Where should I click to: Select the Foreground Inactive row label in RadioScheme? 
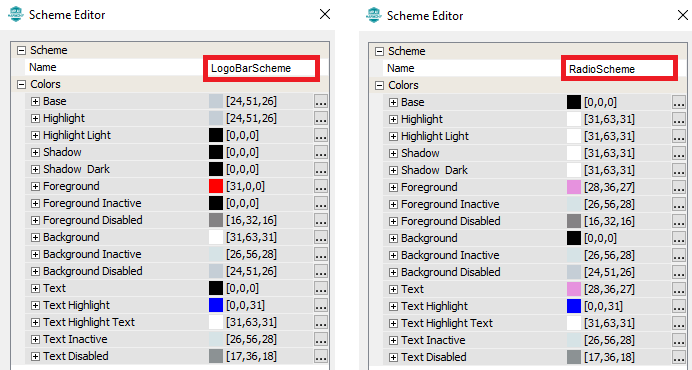pyautogui.click(x=450, y=204)
